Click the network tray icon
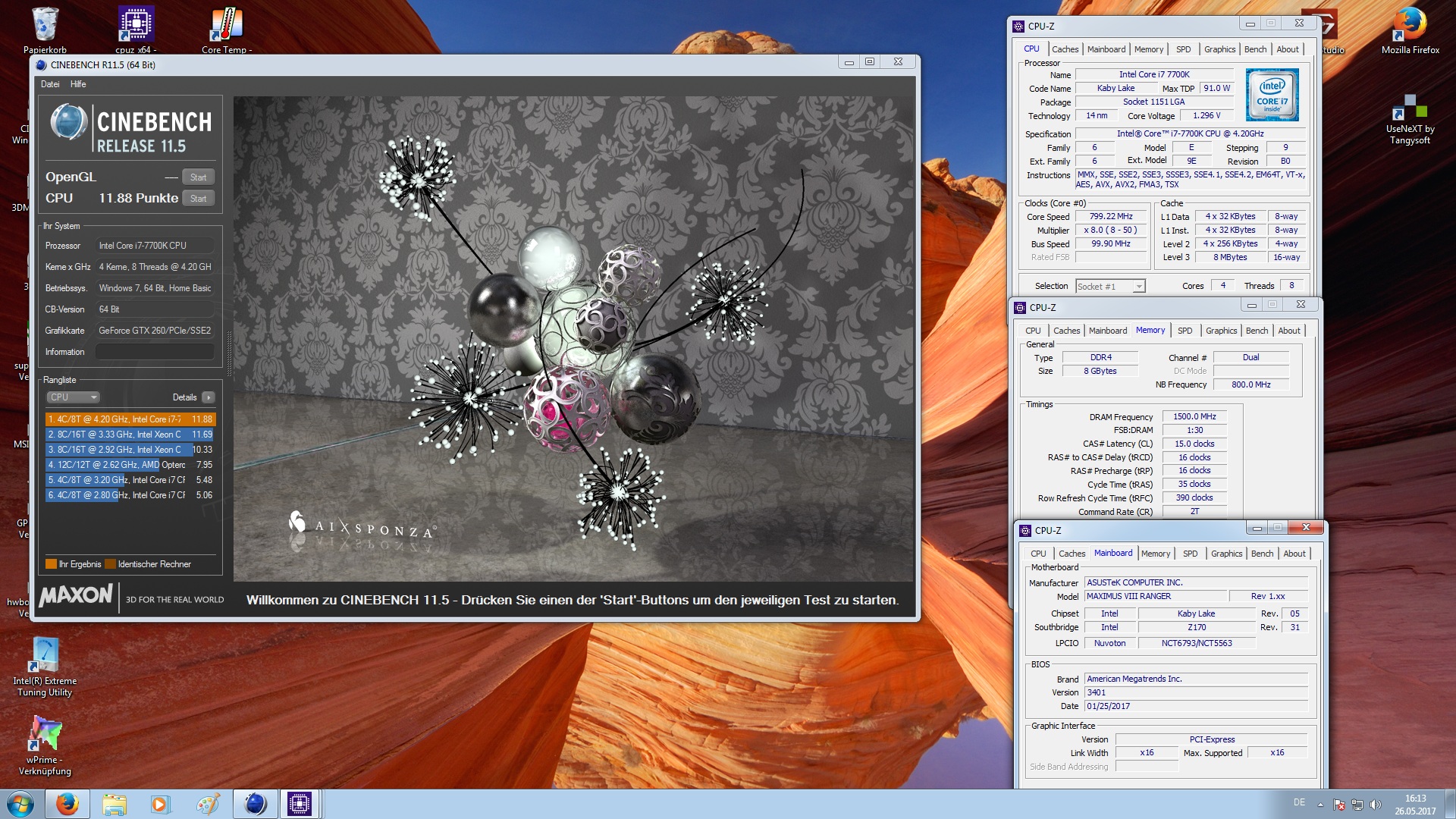 click(1357, 805)
